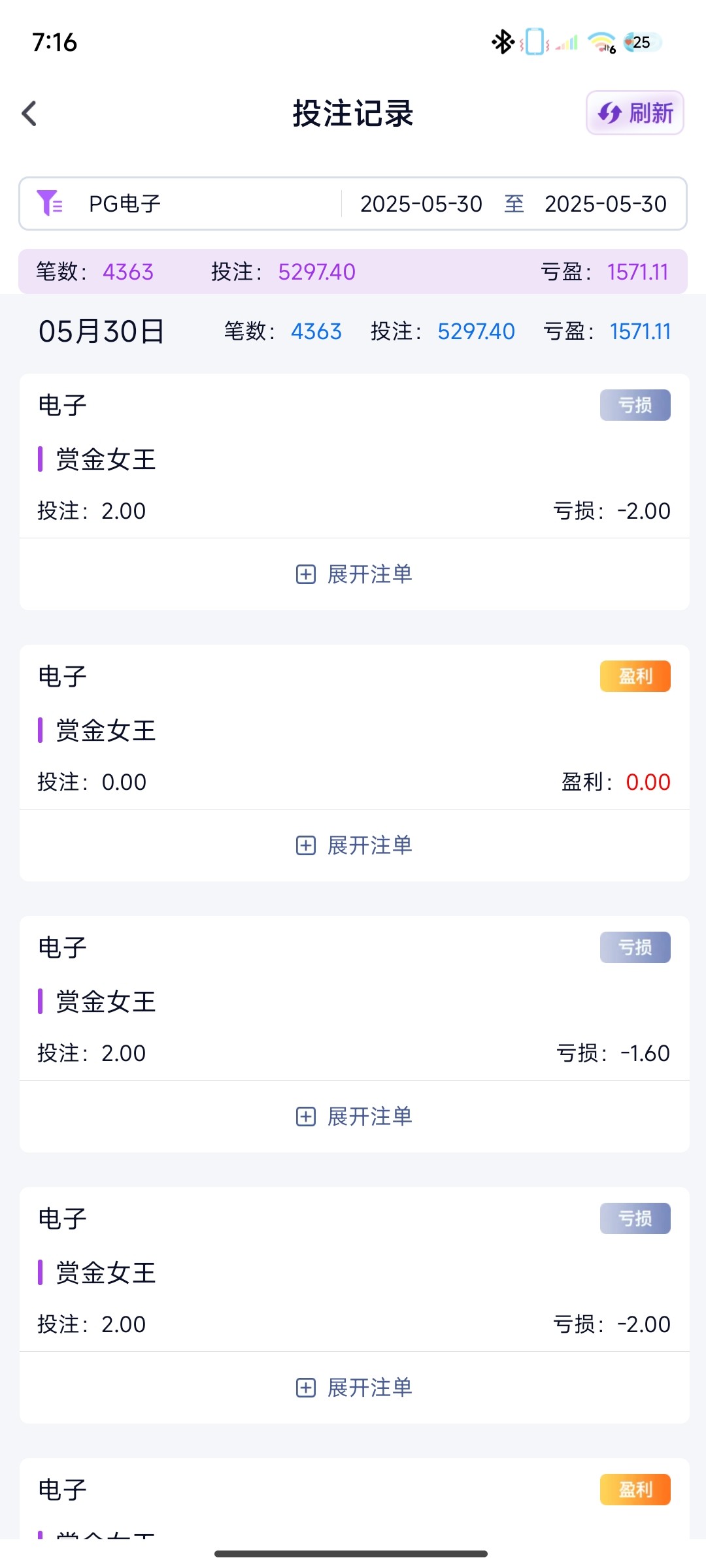Tap the refresh swirl icon

pyautogui.click(x=610, y=113)
